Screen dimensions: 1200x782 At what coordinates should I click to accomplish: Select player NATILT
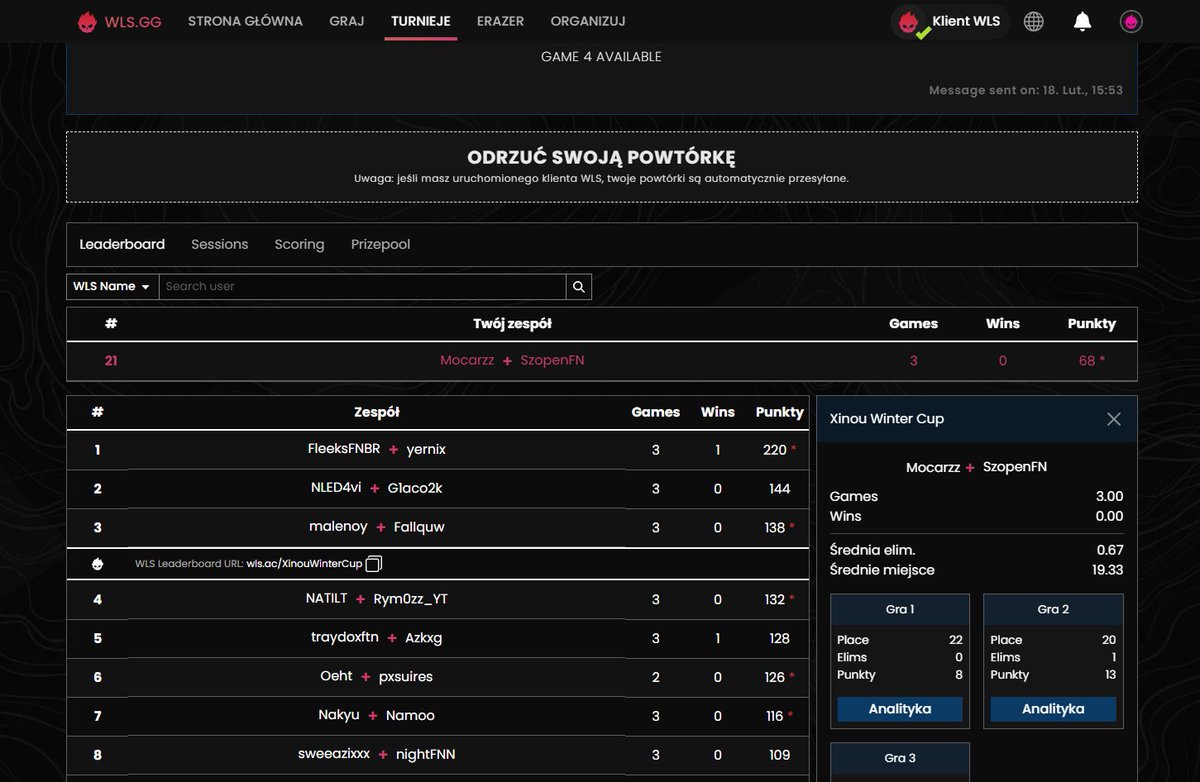point(327,599)
